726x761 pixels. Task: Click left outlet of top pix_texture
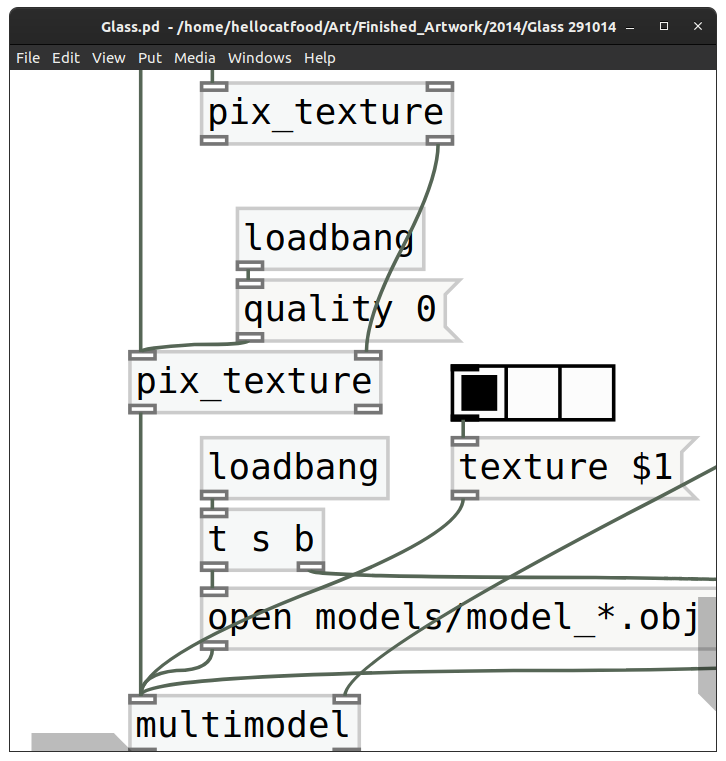tap(214, 141)
